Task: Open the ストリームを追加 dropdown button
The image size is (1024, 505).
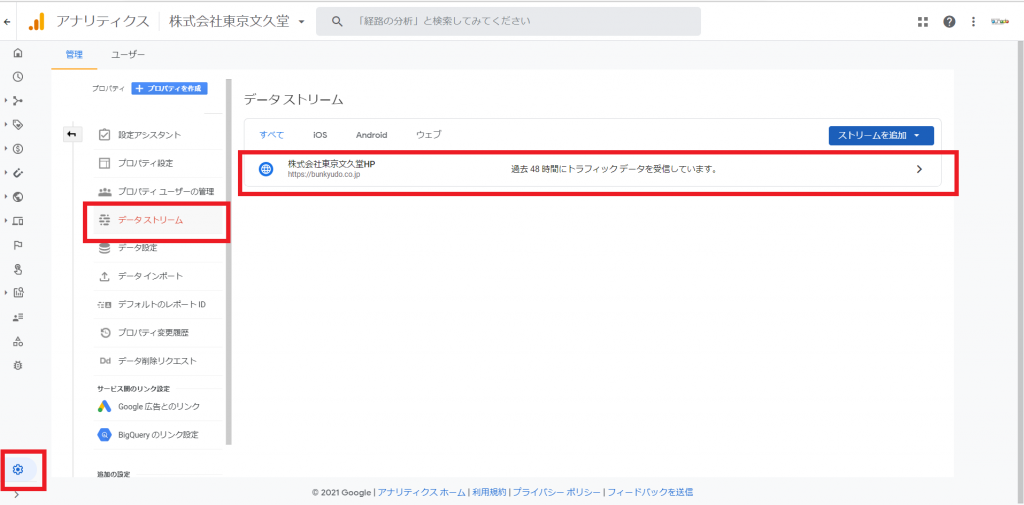Action: pyautogui.click(x=880, y=135)
